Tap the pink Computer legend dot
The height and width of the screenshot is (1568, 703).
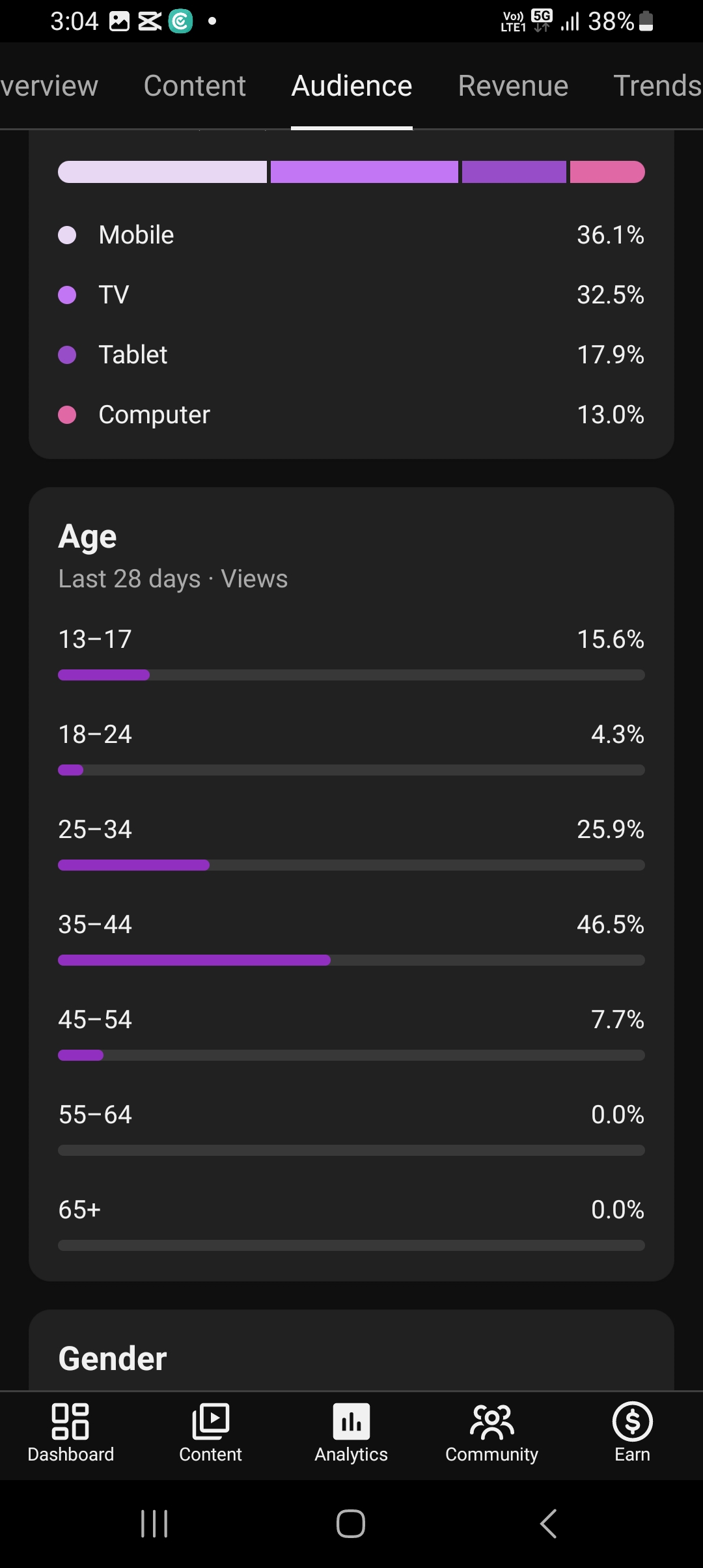[x=67, y=415]
